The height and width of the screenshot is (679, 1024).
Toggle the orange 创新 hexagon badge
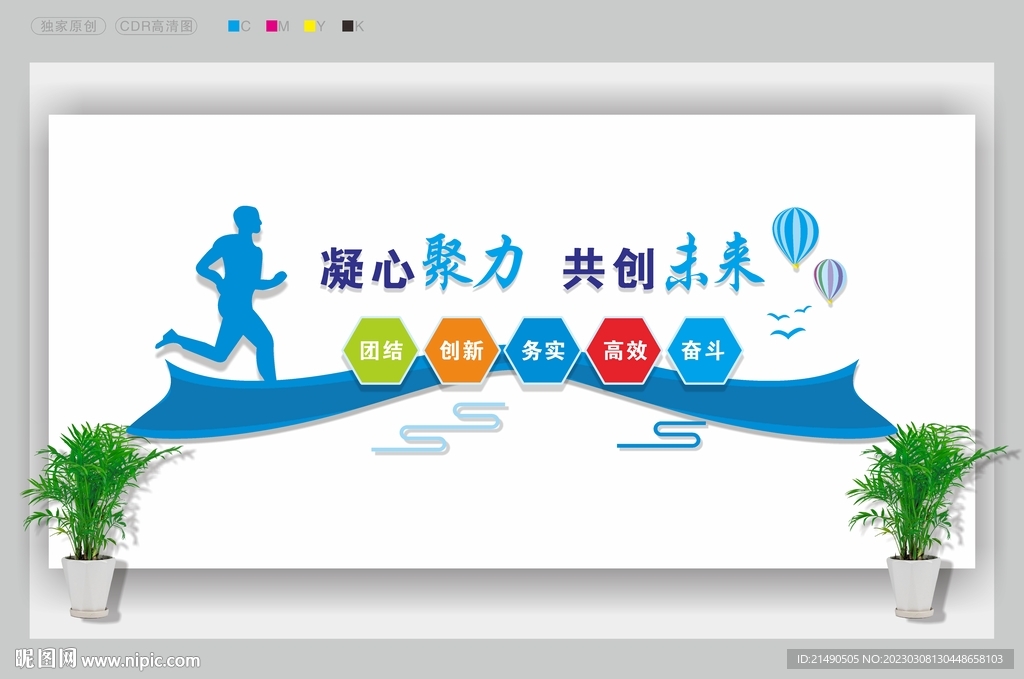462,351
